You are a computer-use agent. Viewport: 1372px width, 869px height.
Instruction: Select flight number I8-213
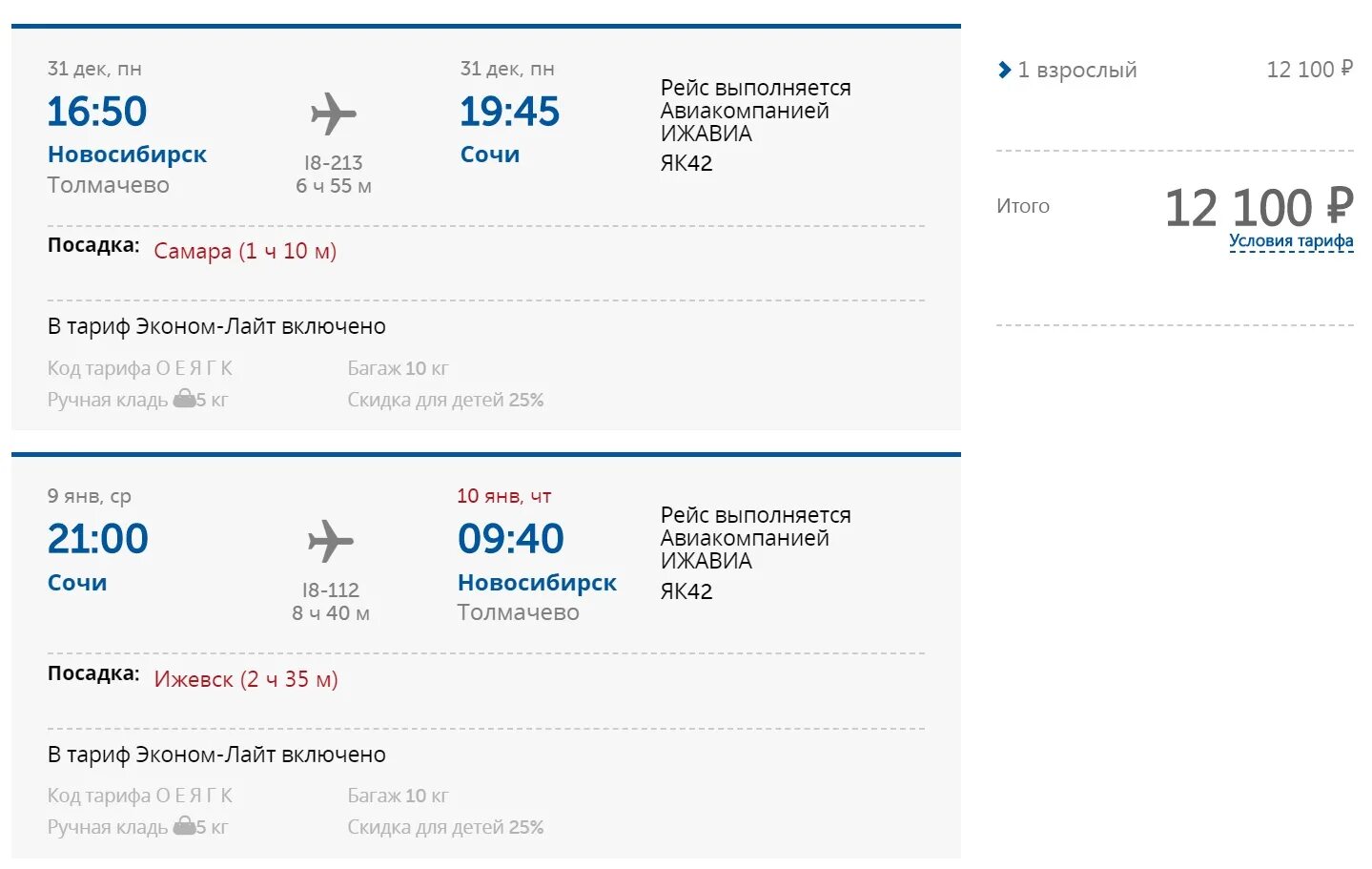click(333, 163)
